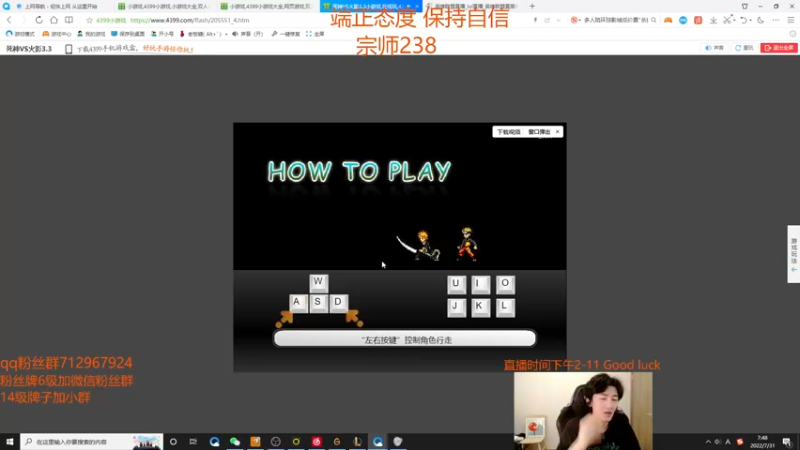Click the O key in the tutorial

[x=505, y=284]
